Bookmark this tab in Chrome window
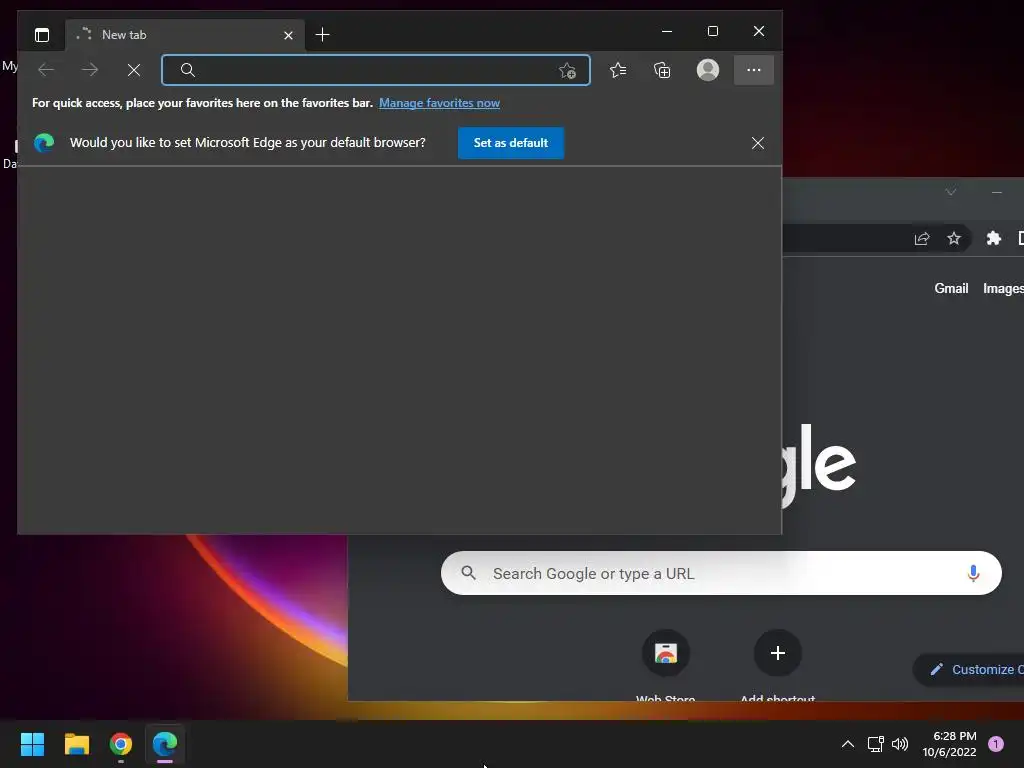The image size is (1024, 768). [x=953, y=238]
